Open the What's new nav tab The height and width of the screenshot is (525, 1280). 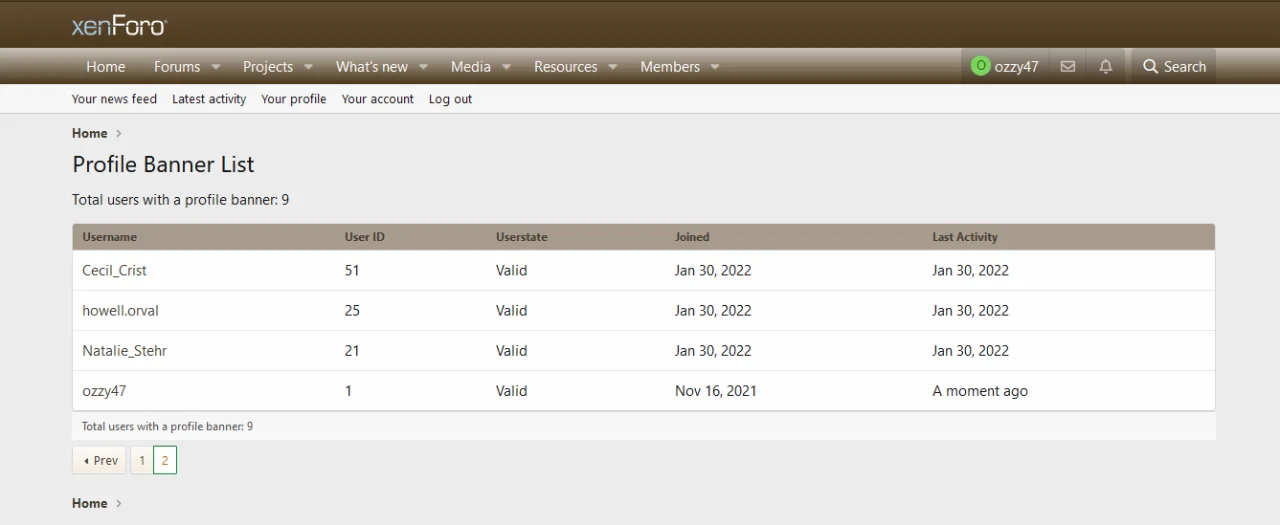pyautogui.click(x=372, y=67)
